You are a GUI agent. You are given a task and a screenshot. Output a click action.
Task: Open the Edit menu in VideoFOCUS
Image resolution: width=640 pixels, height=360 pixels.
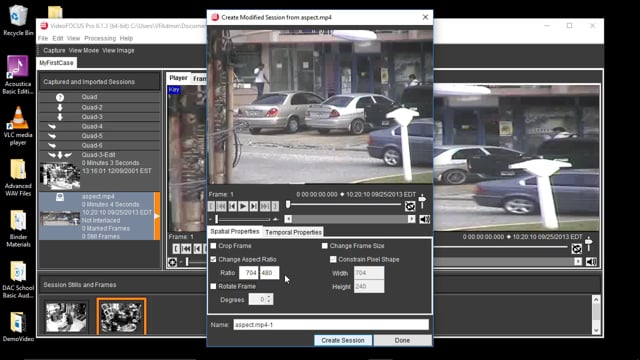pos(58,38)
